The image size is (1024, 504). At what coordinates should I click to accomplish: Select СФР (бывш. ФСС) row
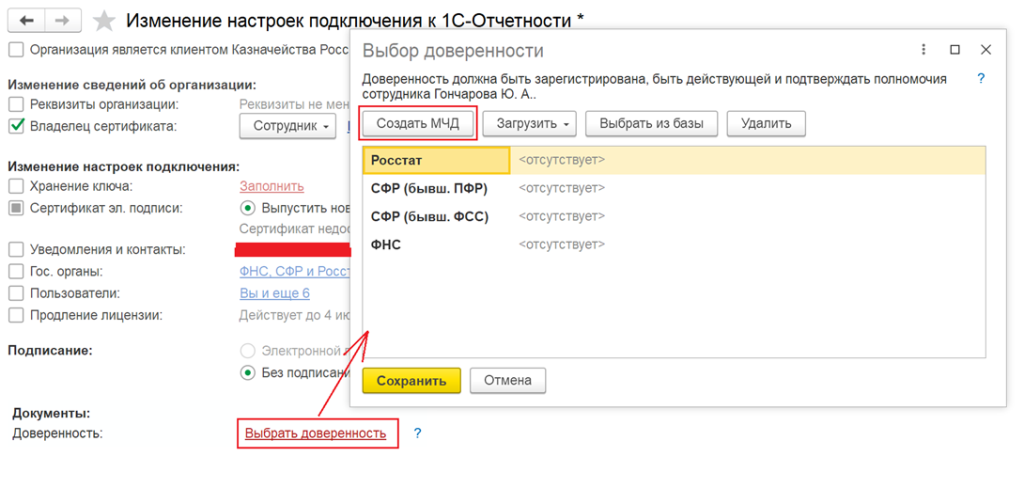(x=674, y=216)
